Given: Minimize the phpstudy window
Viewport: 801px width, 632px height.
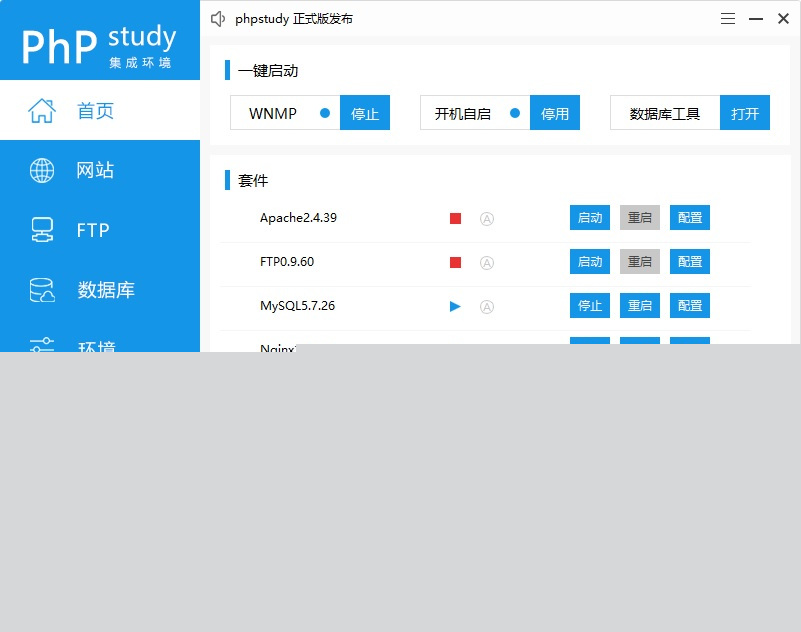Looking at the screenshot, I should click(x=756, y=19).
